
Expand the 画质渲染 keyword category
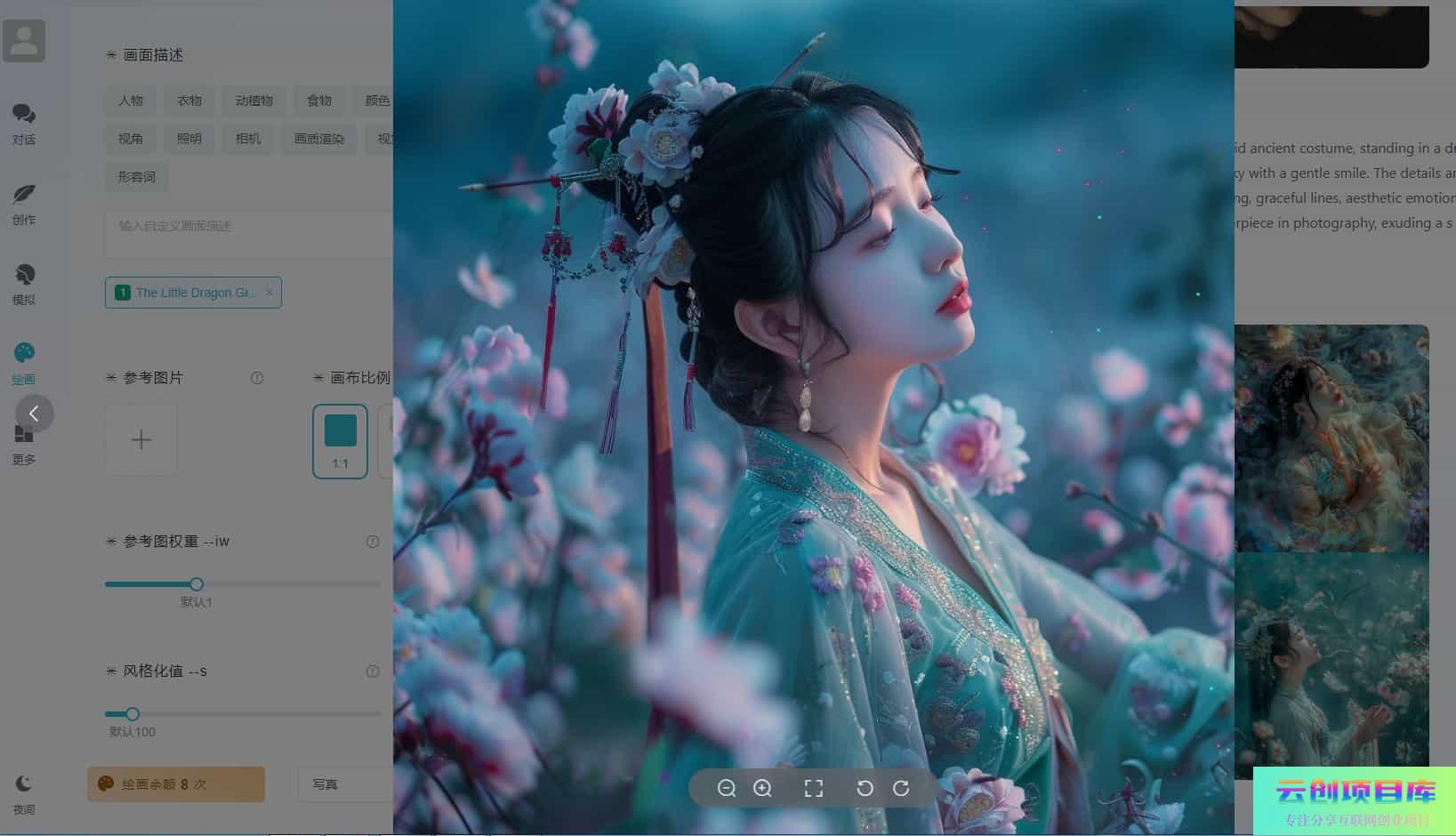click(x=319, y=139)
